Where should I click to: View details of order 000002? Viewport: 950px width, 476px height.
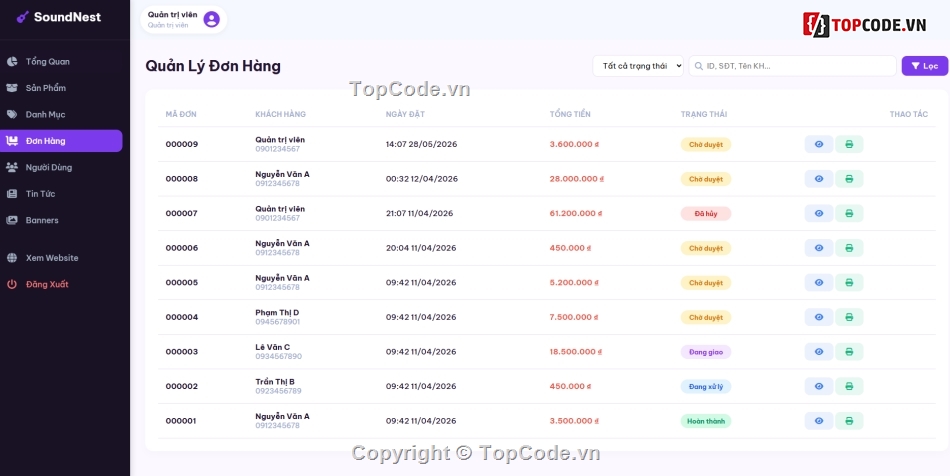(819, 386)
